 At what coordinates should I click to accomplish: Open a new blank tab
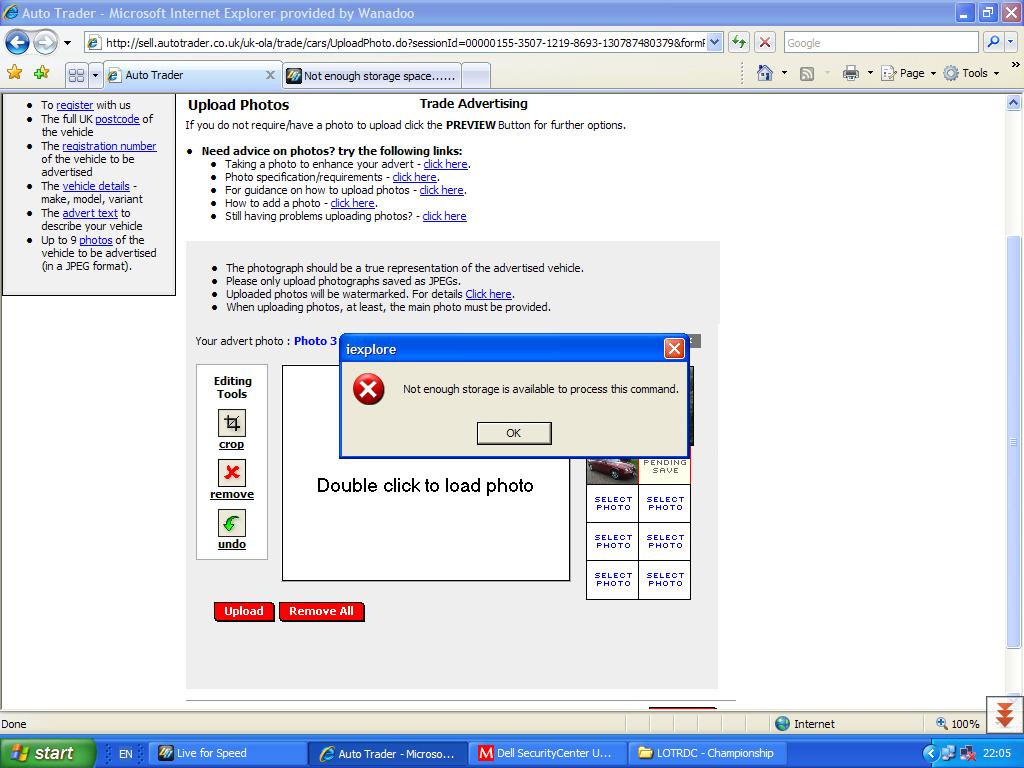pyautogui.click(x=476, y=76)
